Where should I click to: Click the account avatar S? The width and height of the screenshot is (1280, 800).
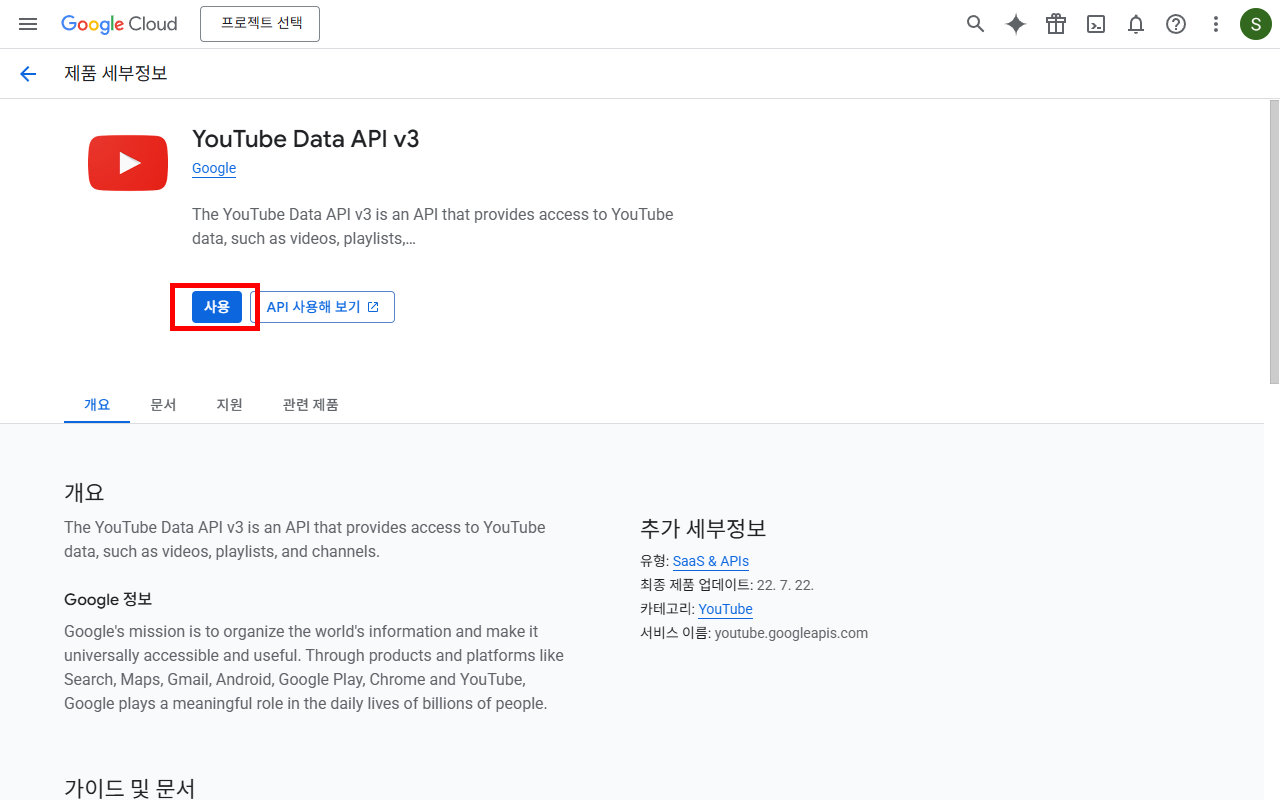coord(1256,24)
